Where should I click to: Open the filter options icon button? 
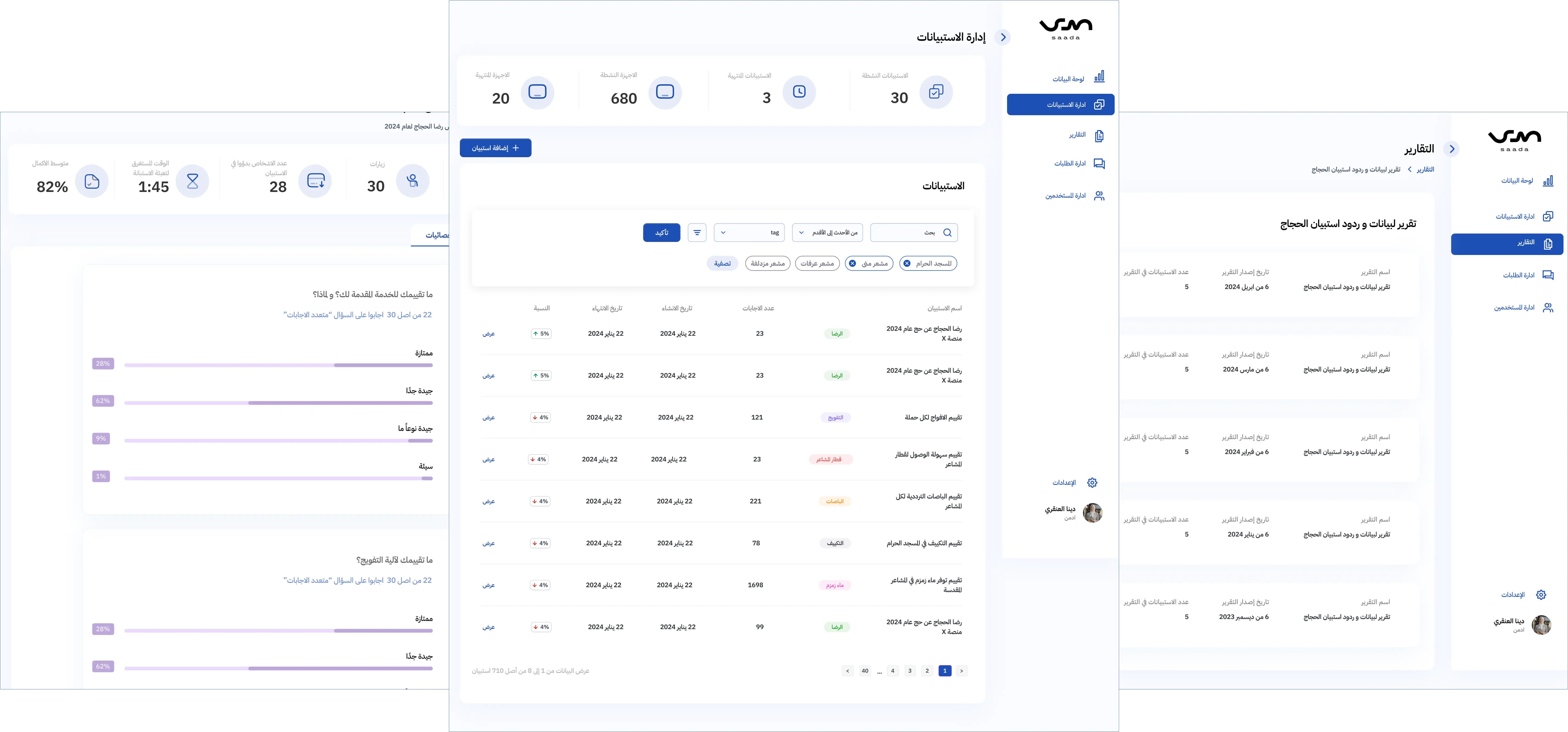coord(697,233)
